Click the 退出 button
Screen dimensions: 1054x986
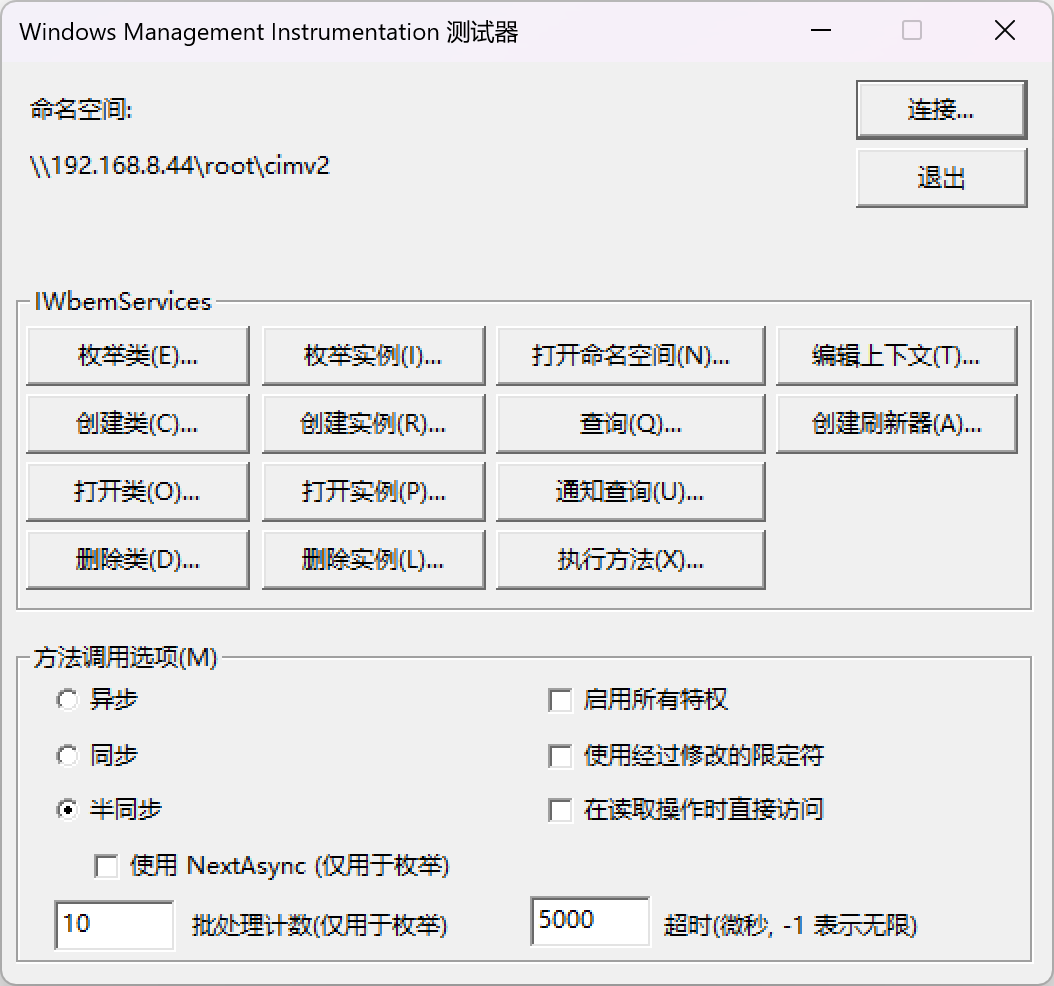tap(941, 178)
